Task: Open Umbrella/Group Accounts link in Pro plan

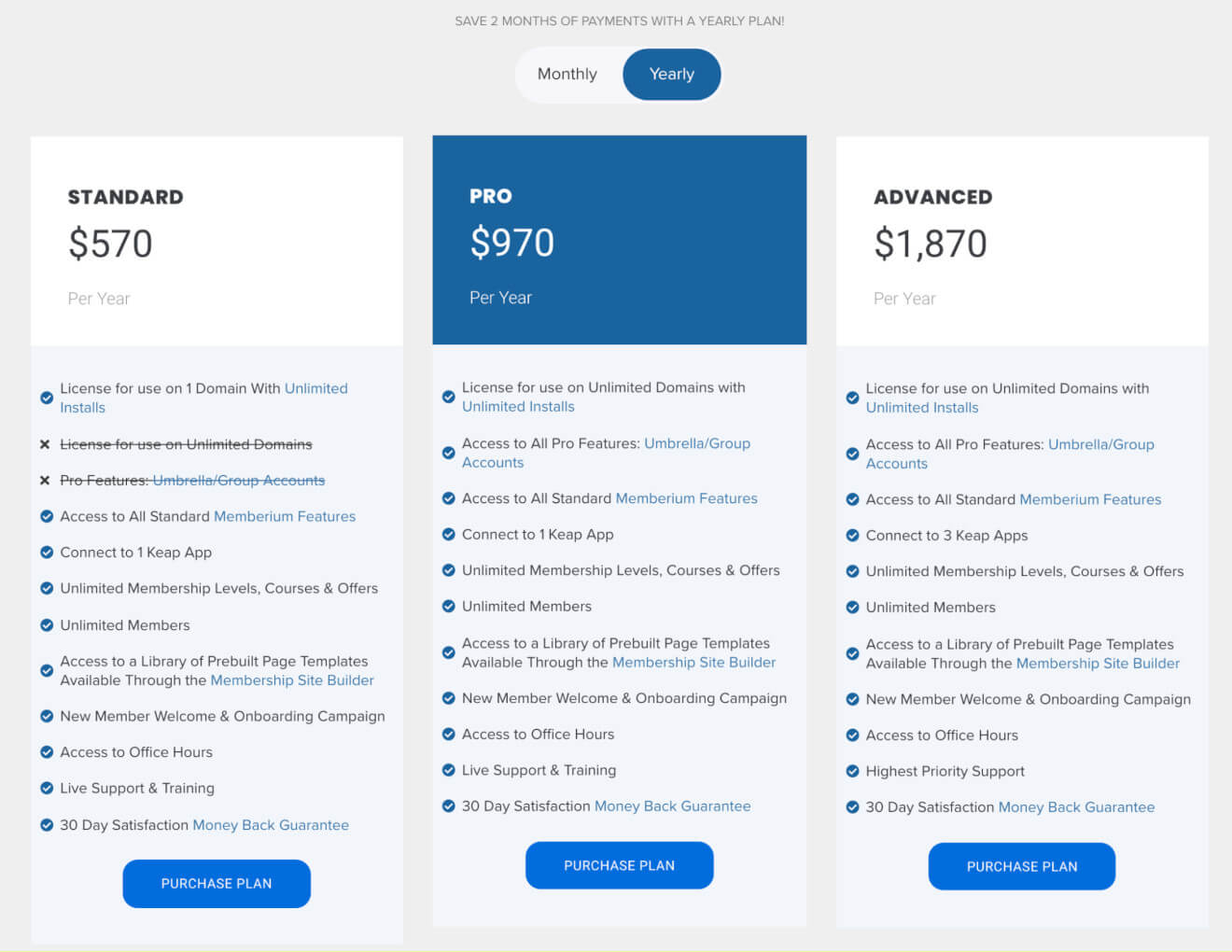Action: tap(606, 453)
